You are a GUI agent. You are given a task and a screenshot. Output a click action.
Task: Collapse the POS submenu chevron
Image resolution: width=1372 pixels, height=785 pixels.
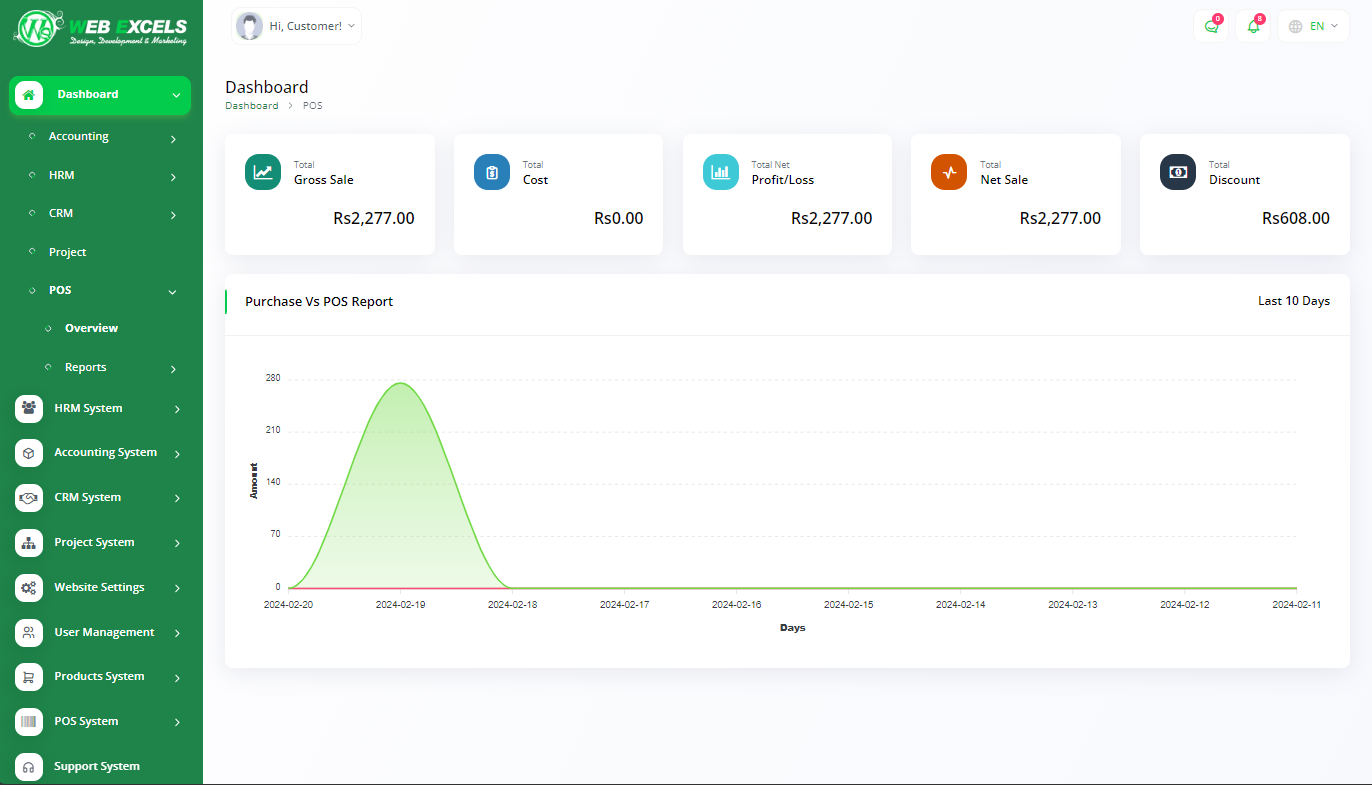[x=173, y=292]
